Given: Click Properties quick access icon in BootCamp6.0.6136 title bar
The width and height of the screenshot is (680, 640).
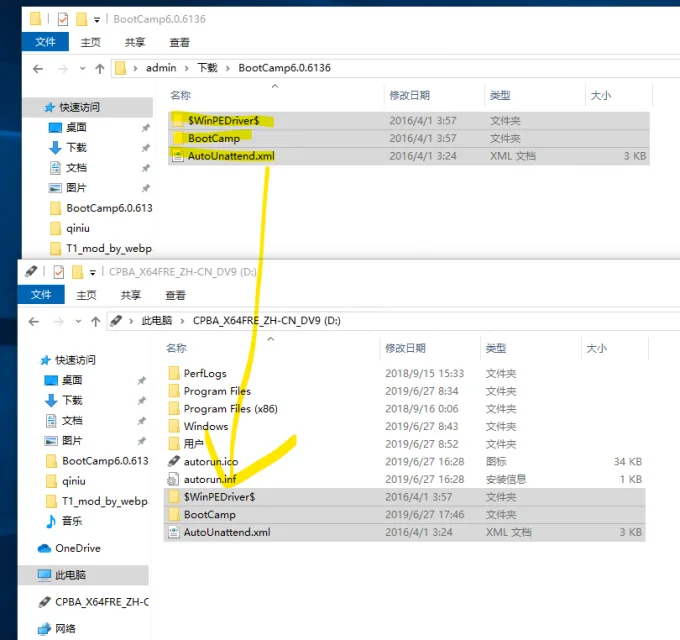Looking at the screenshot, I should pos(63,19).
